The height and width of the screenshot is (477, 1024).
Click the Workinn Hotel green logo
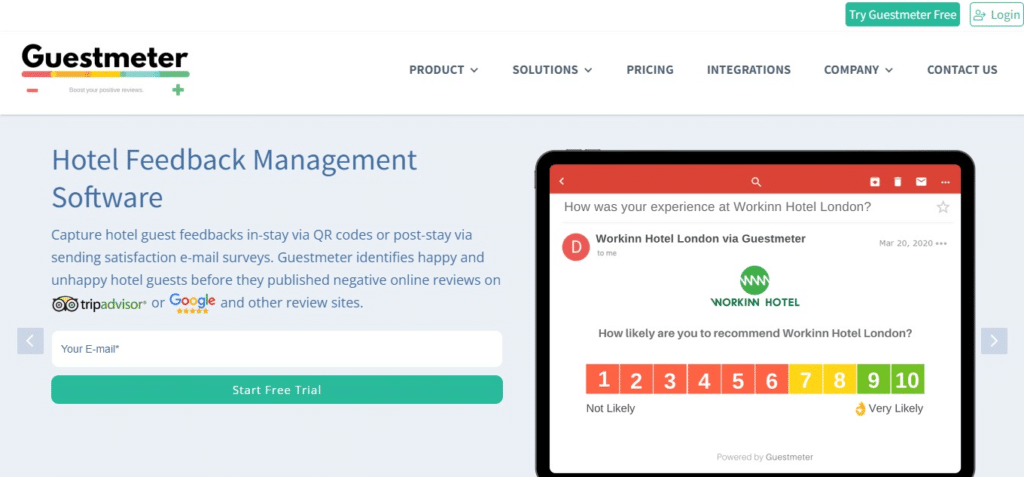click(x=755, y=286)
